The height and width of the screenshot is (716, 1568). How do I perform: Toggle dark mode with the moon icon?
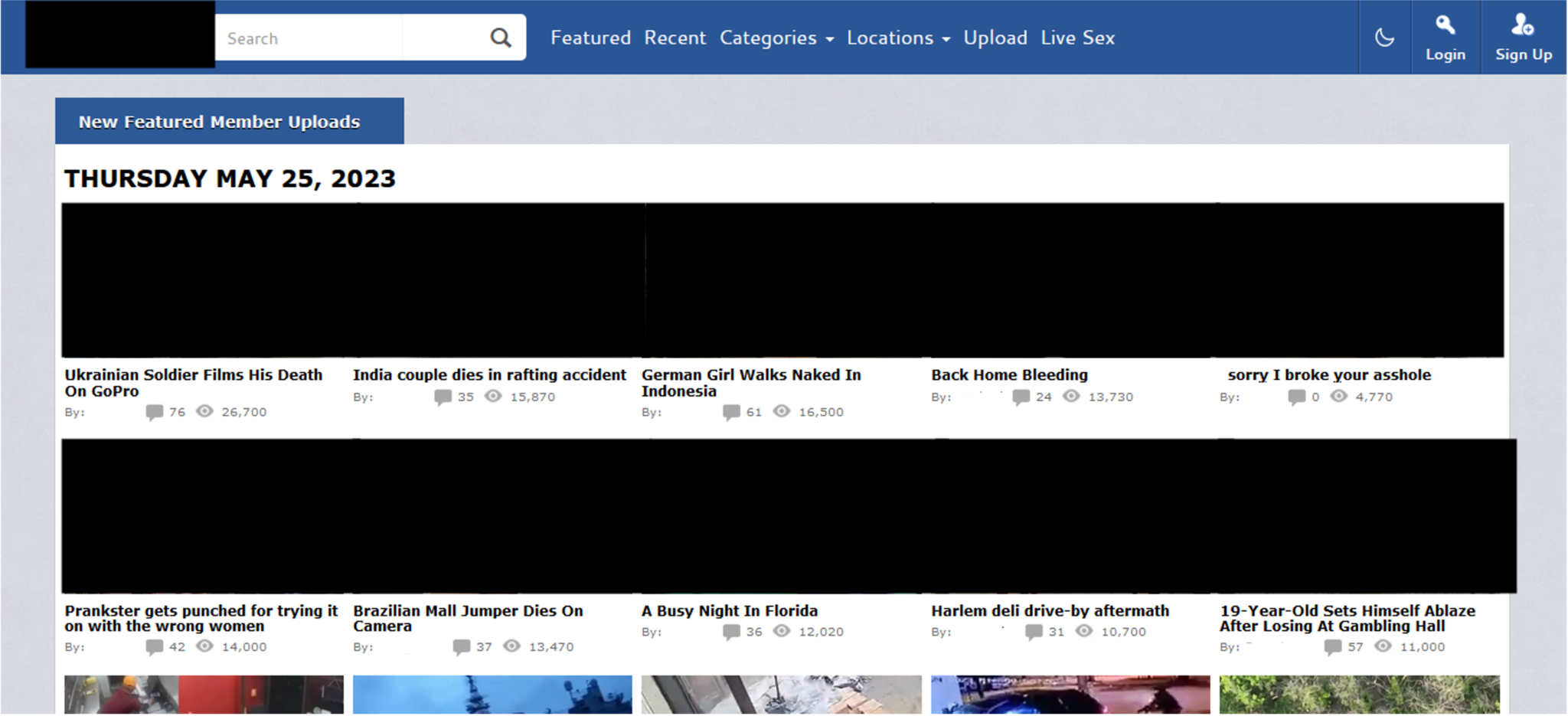1384,38
